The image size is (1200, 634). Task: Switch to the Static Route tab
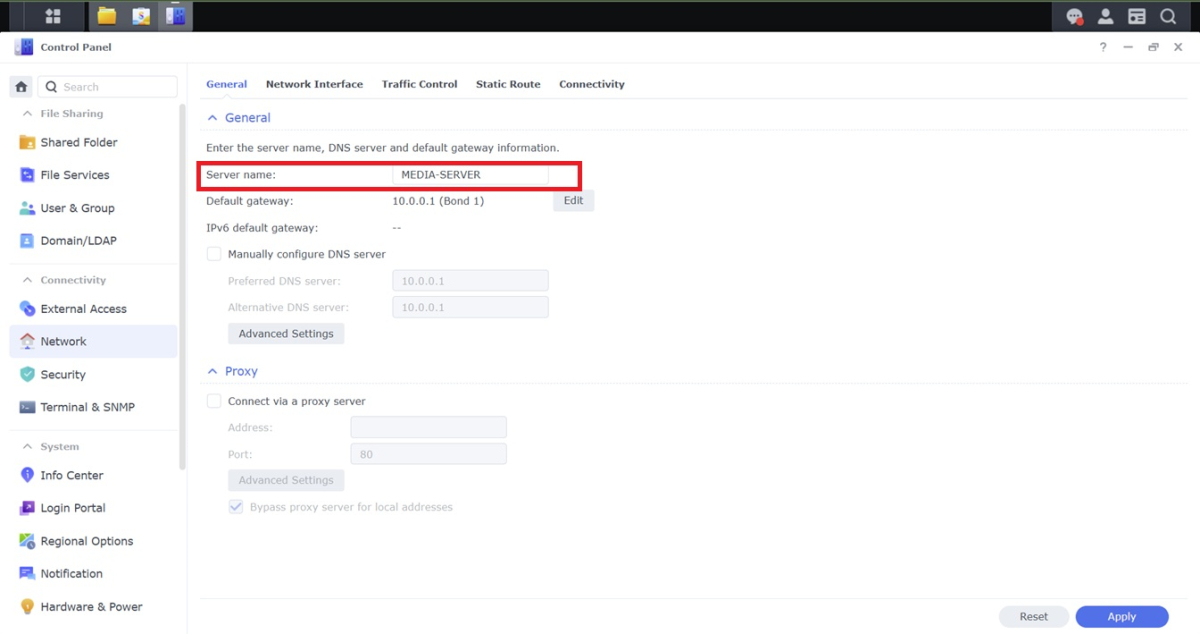click(x=508, y=84)
